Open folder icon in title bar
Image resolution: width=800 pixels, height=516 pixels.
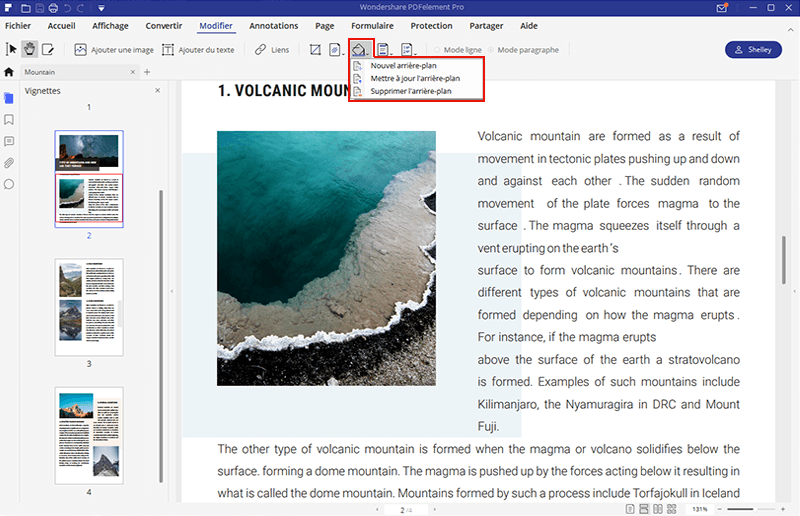(26, 8)
